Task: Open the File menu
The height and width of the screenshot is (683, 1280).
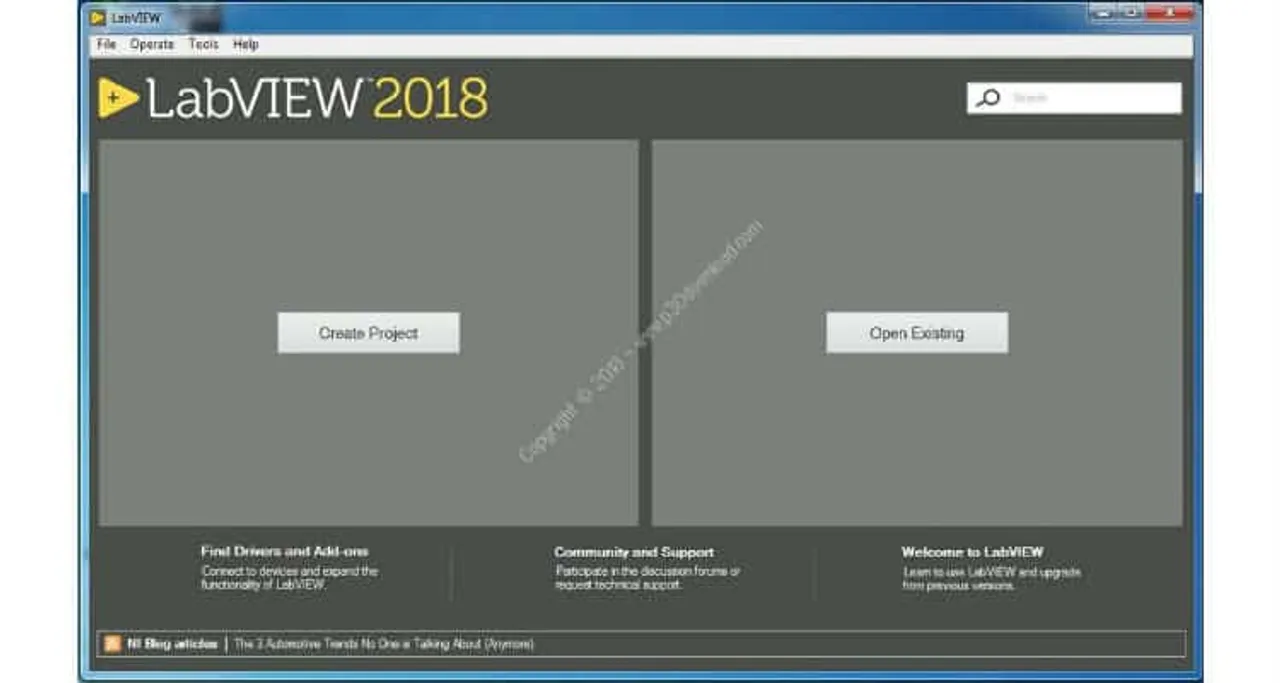Action: pyautogui.click(x=107, y=44)
